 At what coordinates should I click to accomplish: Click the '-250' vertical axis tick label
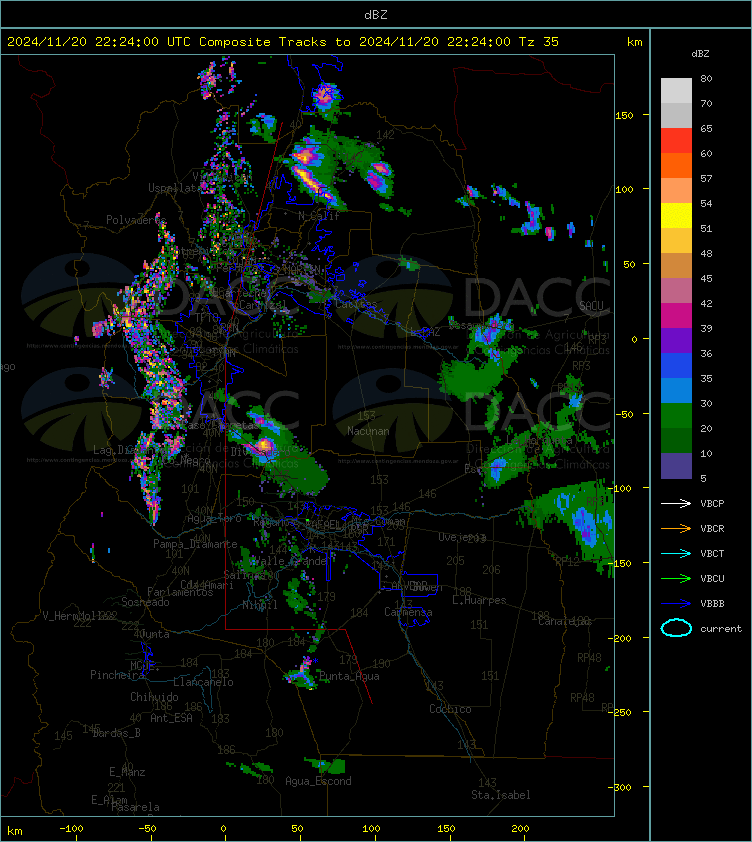tap(620, 712)
